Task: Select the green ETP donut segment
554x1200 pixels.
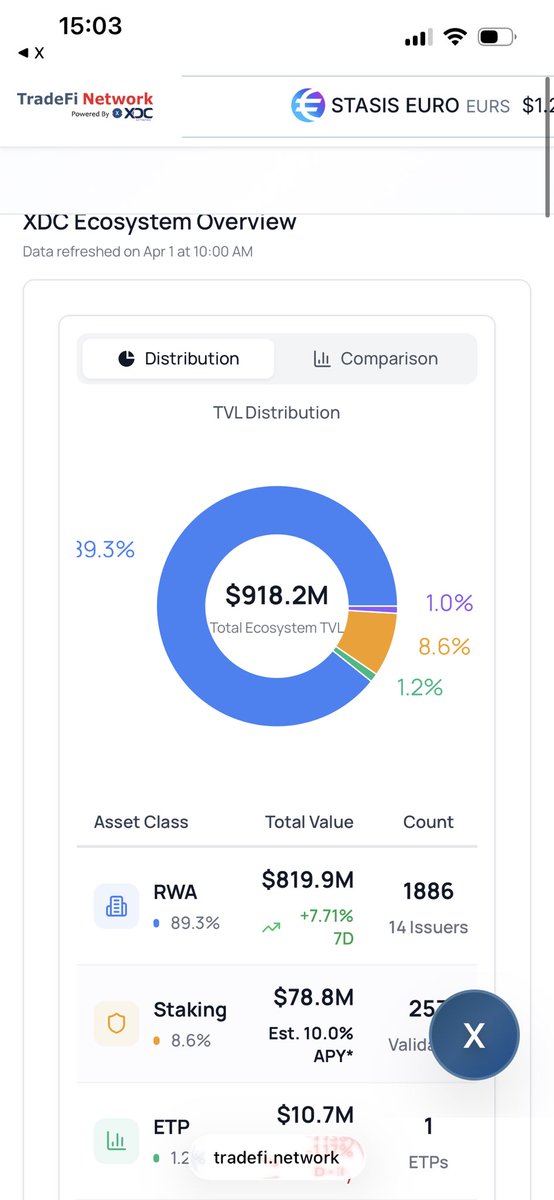Action: point(355,665)
